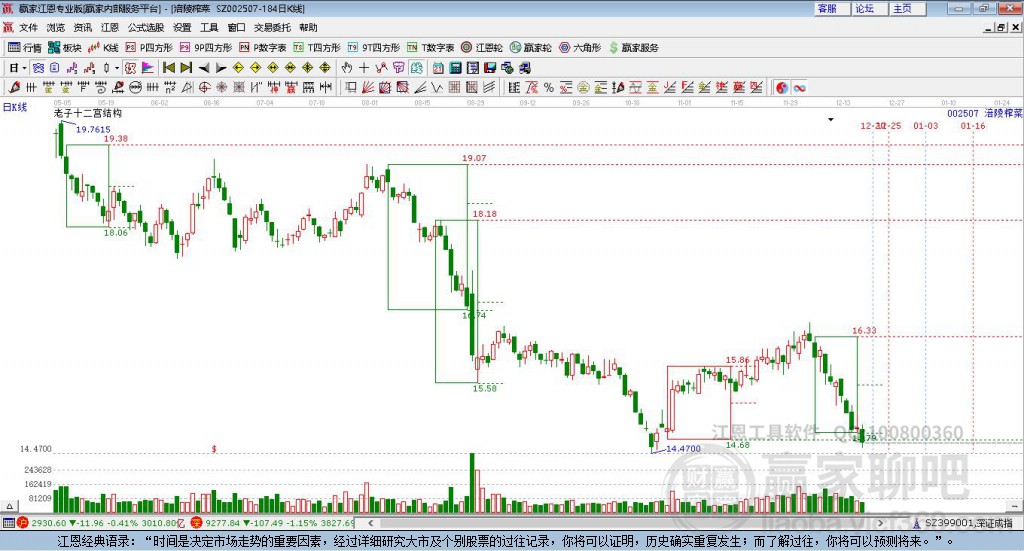Image resolution: width=1024 pixels, height=551 pixels.
Task: Click the colored flag triangle icon
Action: (148, 68)
